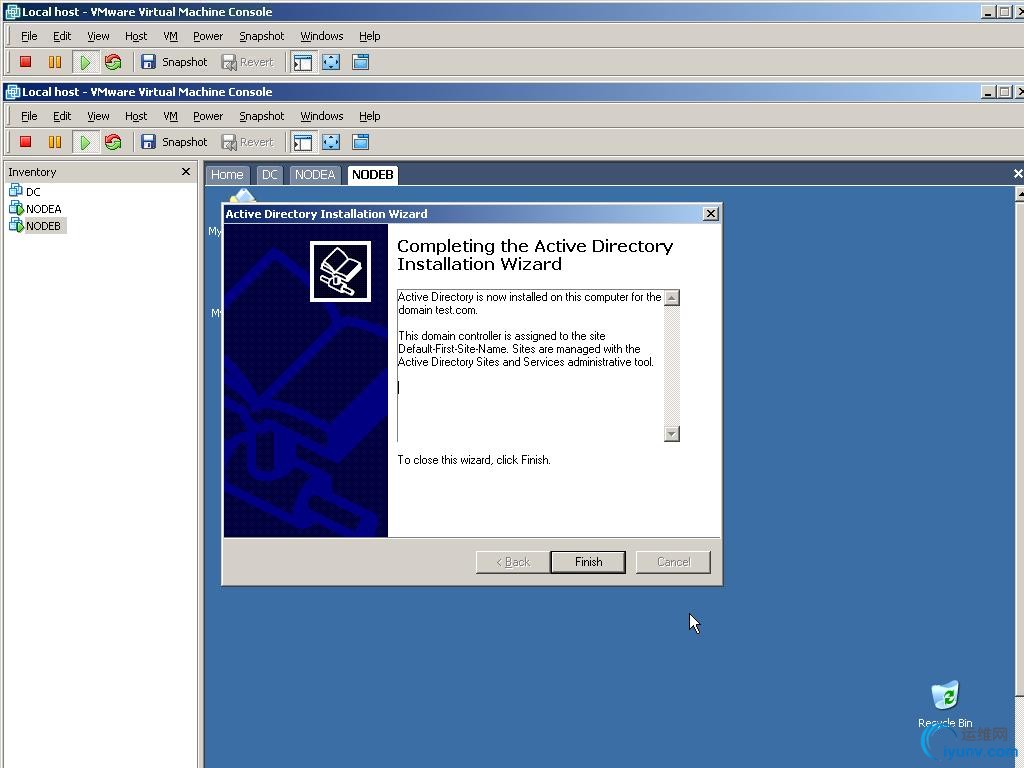This screenshot has height=768, width=1024.
Task: Click Snapshot toolbar button in background console window
Action: 174,62
